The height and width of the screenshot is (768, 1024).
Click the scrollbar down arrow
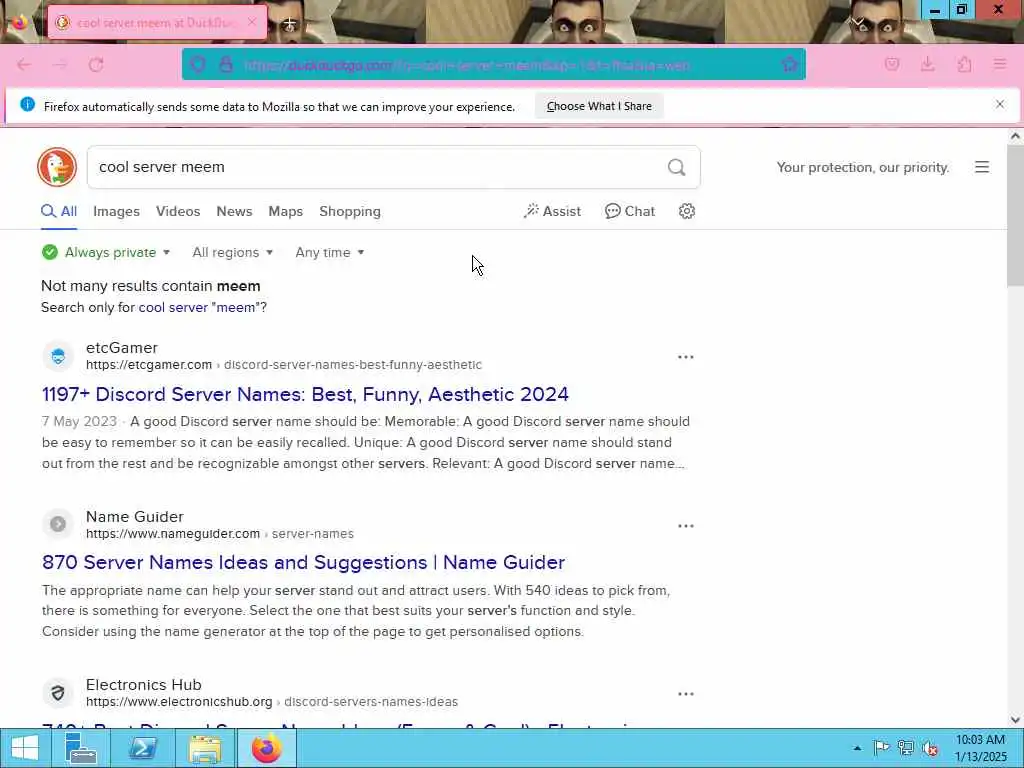[x=1015, y=720]
